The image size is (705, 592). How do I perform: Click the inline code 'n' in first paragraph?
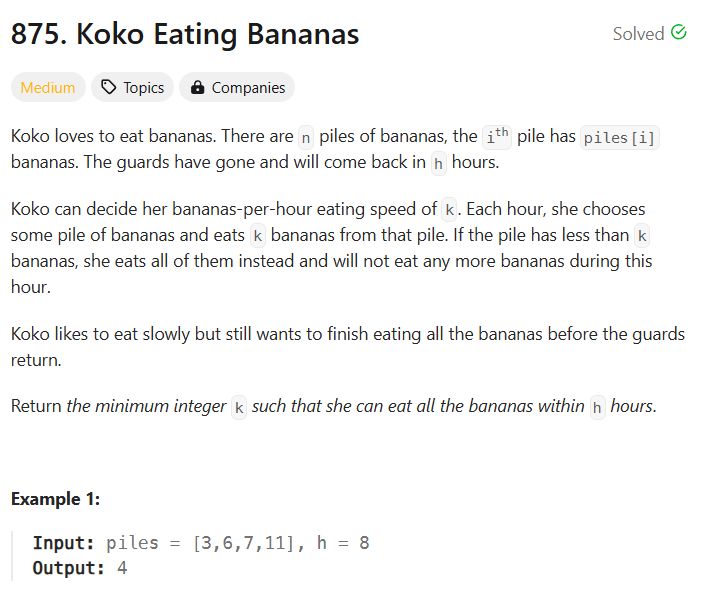tap(306, 138)
